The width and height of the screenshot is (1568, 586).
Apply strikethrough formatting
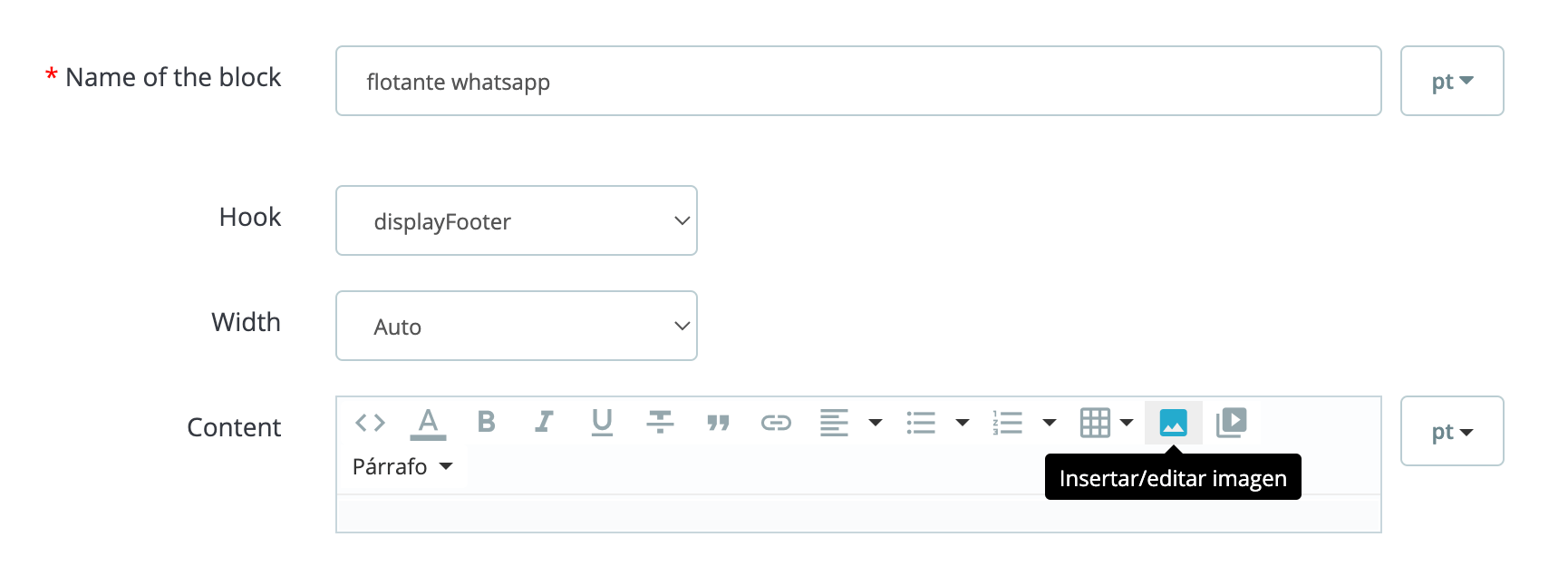point(660,423)
